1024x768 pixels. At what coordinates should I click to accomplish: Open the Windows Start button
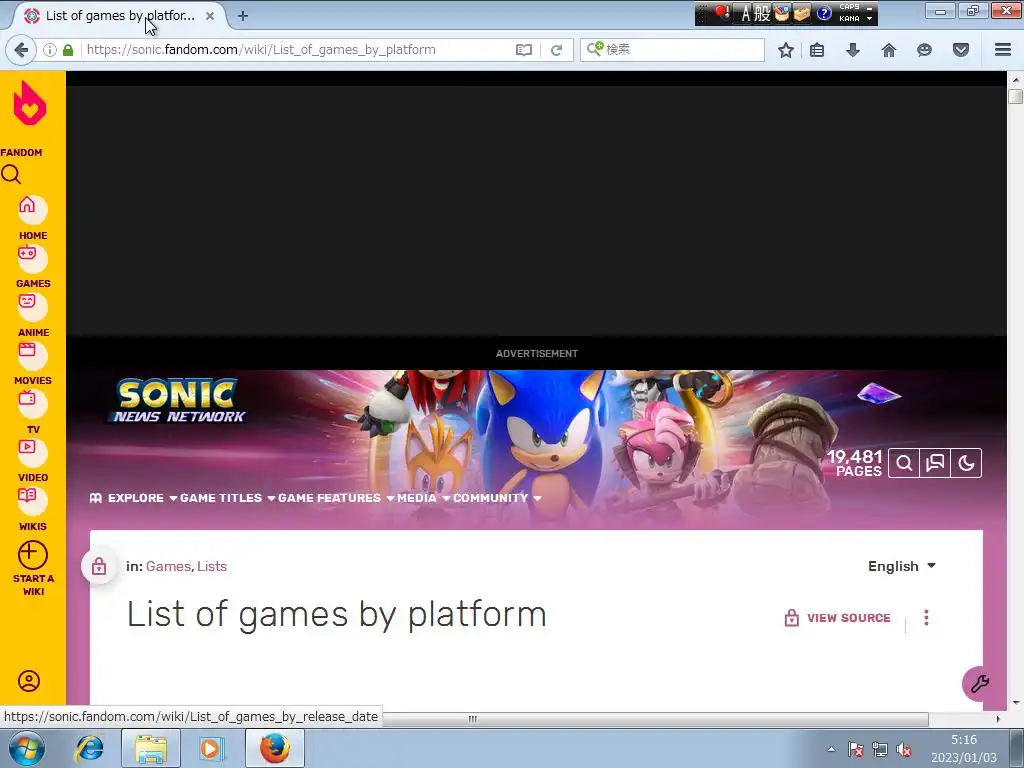(x=27, y=748)
